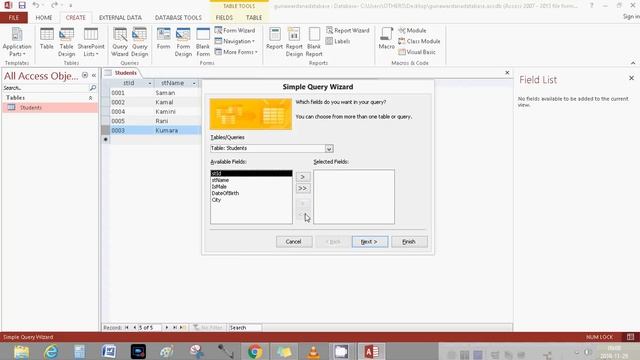Open VLC media player from taskbar

pos(313,351)
